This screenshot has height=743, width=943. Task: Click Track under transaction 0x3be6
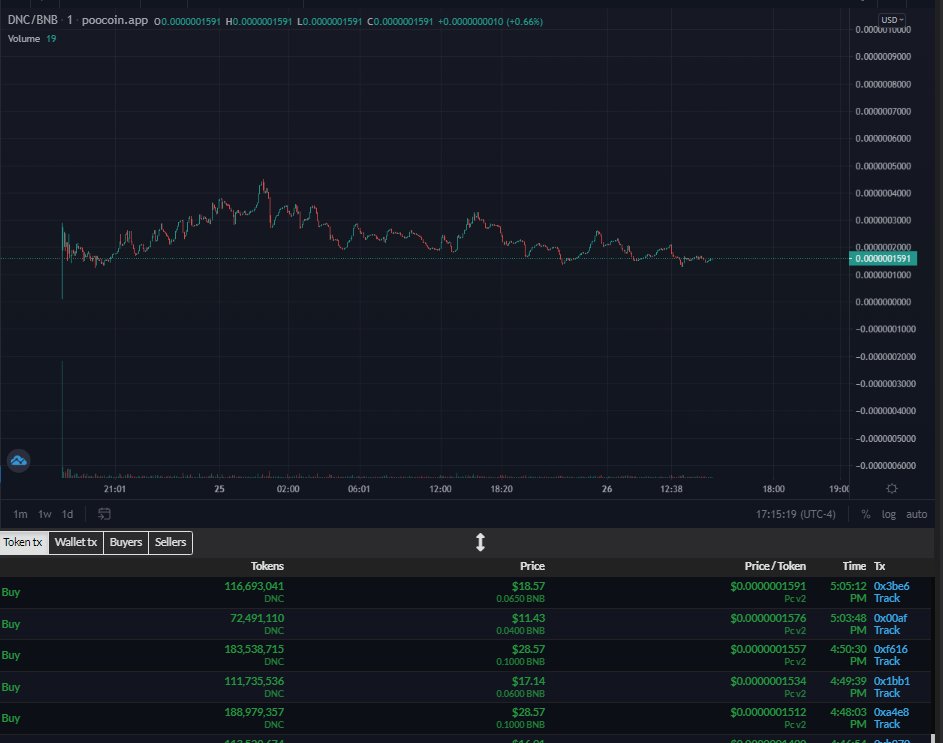pos(887,598)
